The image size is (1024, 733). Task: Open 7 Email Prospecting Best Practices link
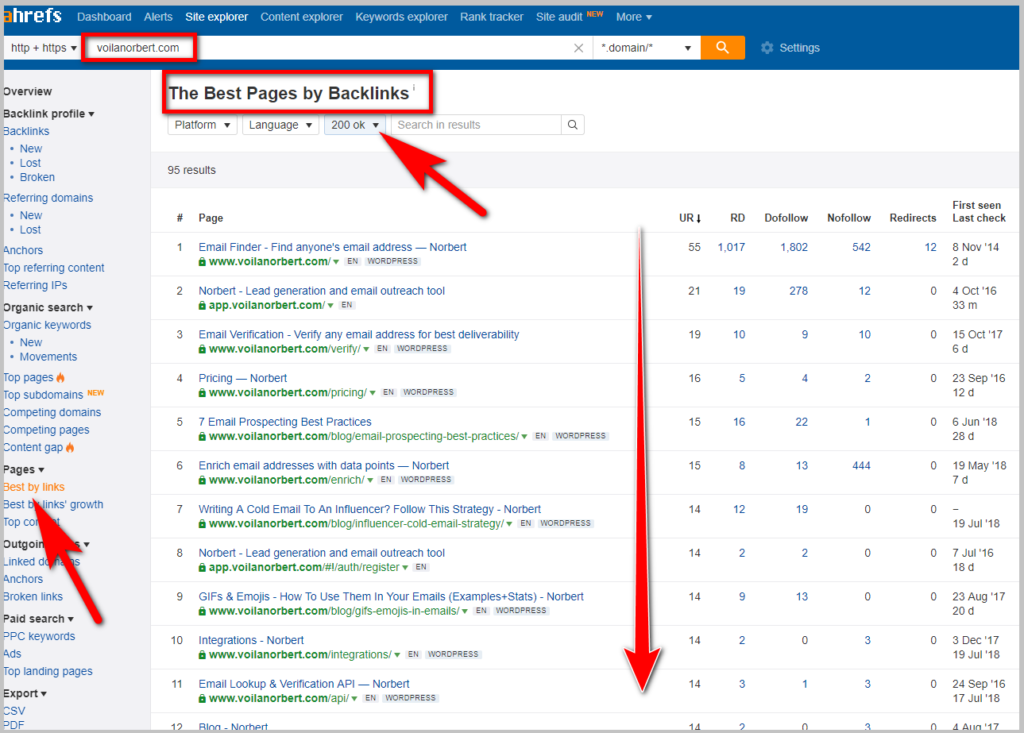285,421
